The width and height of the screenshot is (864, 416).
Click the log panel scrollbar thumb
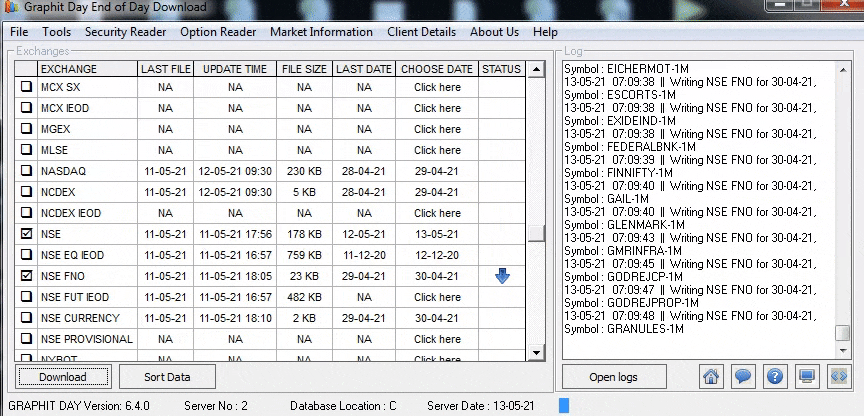843,333
